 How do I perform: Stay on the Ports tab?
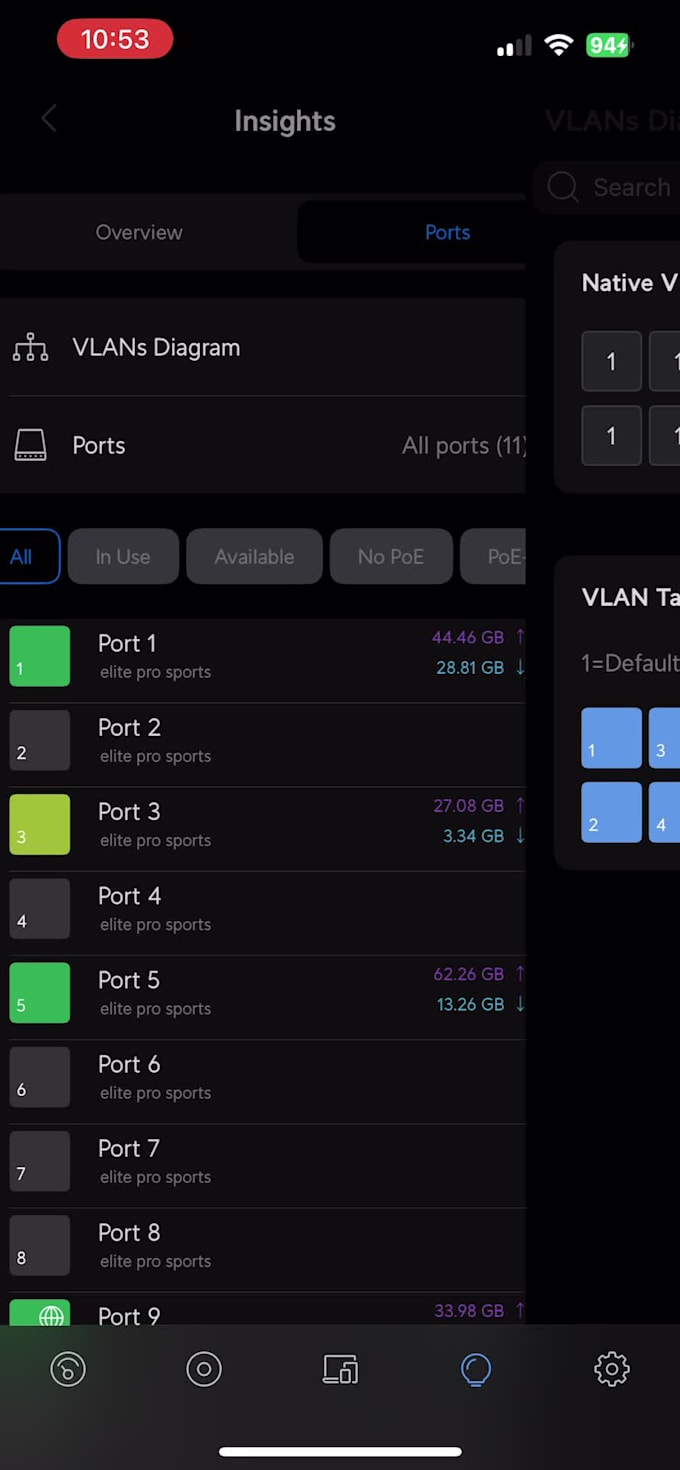coord(447,232)
